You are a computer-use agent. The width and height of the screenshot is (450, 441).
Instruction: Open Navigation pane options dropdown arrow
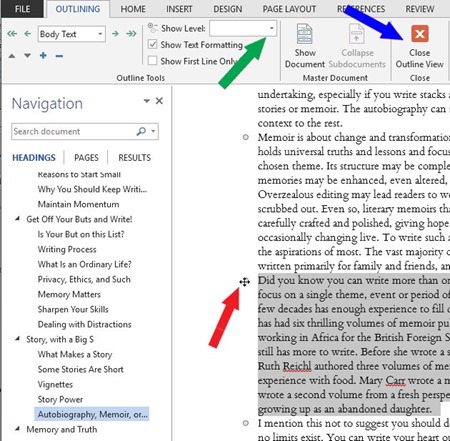coord(146,101)
